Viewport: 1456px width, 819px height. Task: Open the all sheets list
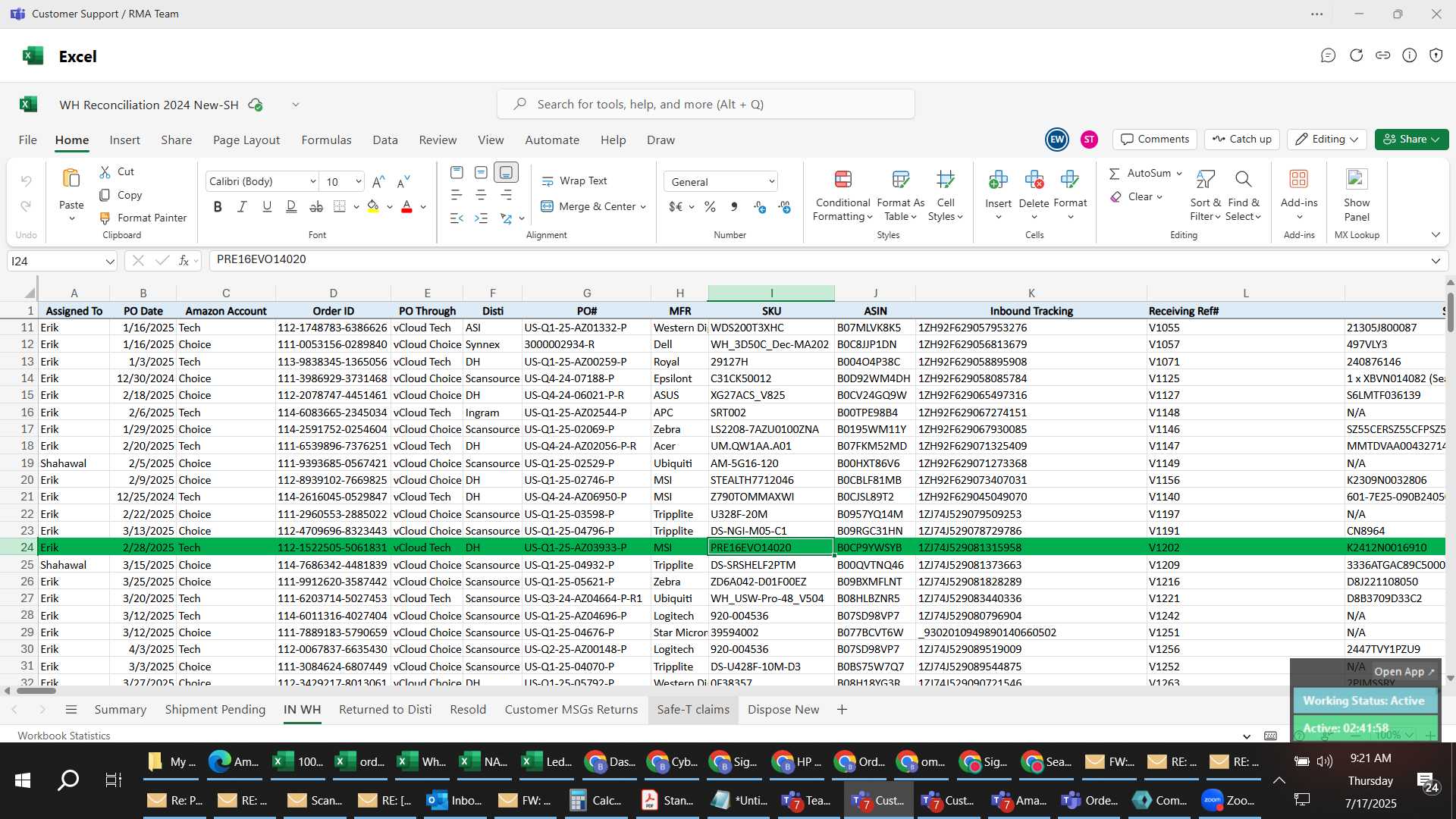coord(71,710)
